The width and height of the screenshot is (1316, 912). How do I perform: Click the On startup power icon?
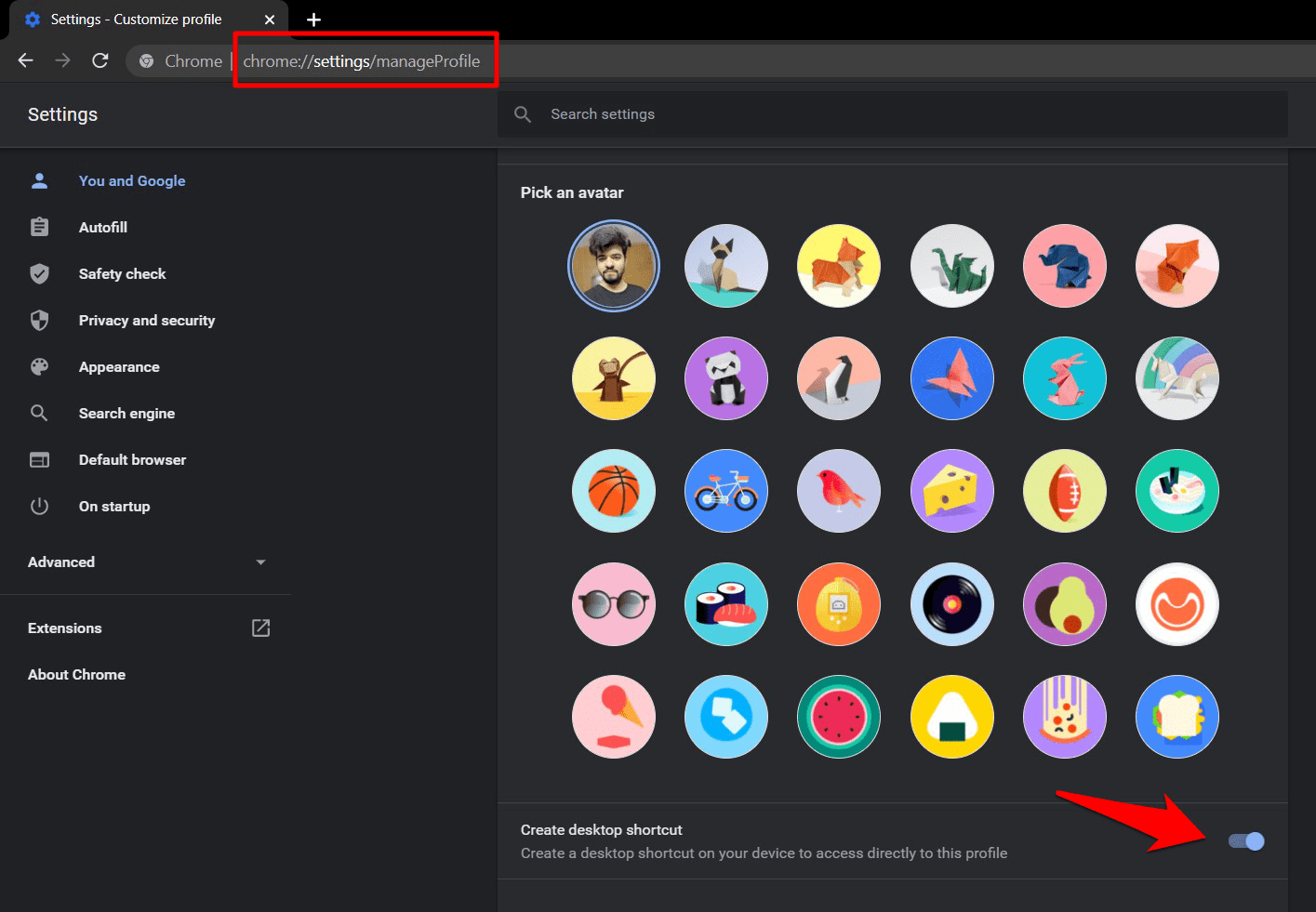point(39,507)
